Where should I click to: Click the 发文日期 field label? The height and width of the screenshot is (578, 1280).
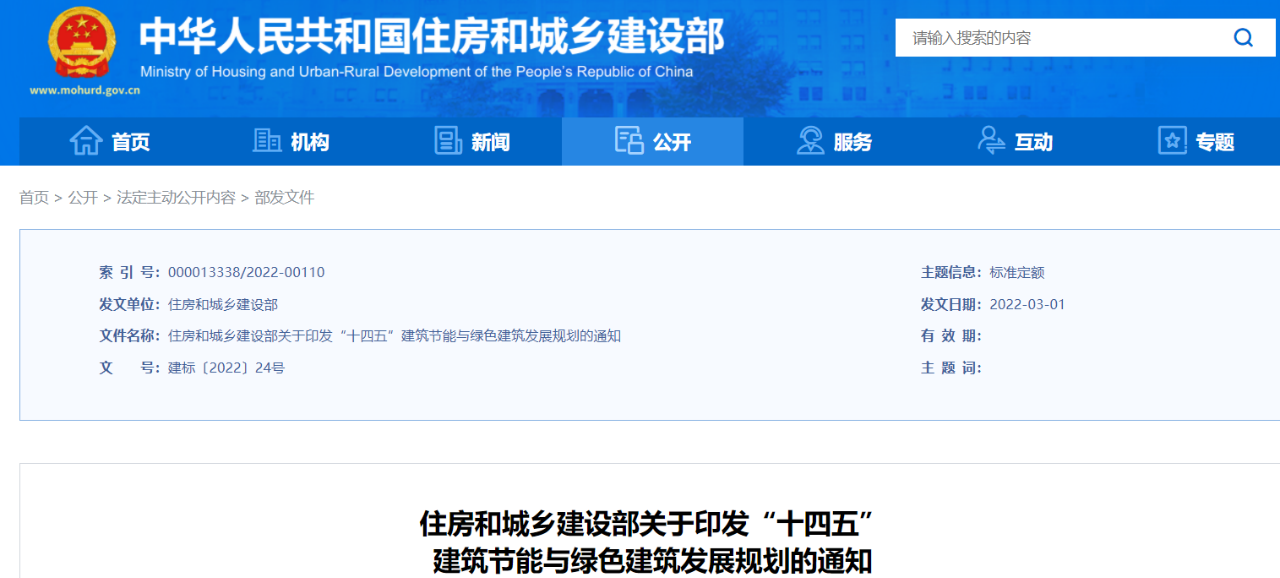click(951, 304)
